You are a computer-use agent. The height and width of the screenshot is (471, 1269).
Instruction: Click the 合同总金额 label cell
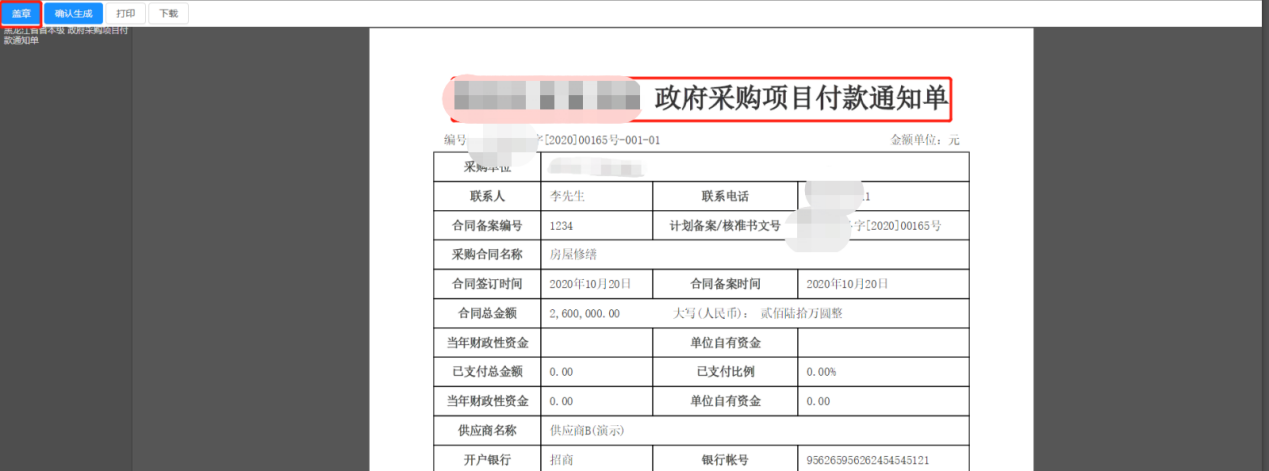[487, 313]
